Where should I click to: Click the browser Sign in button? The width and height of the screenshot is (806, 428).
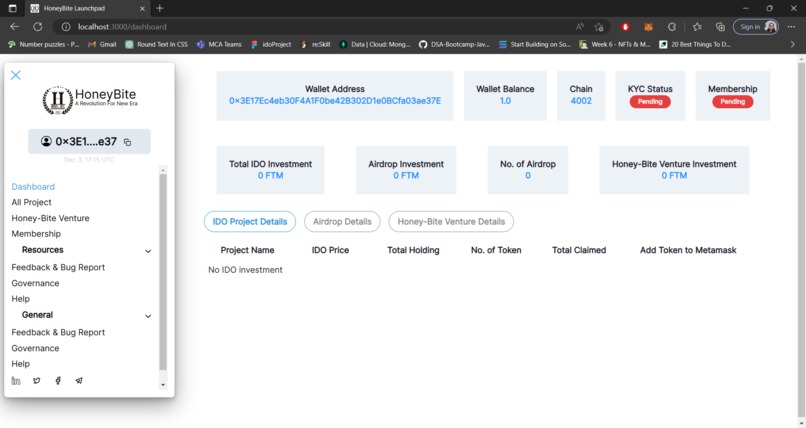756,27
